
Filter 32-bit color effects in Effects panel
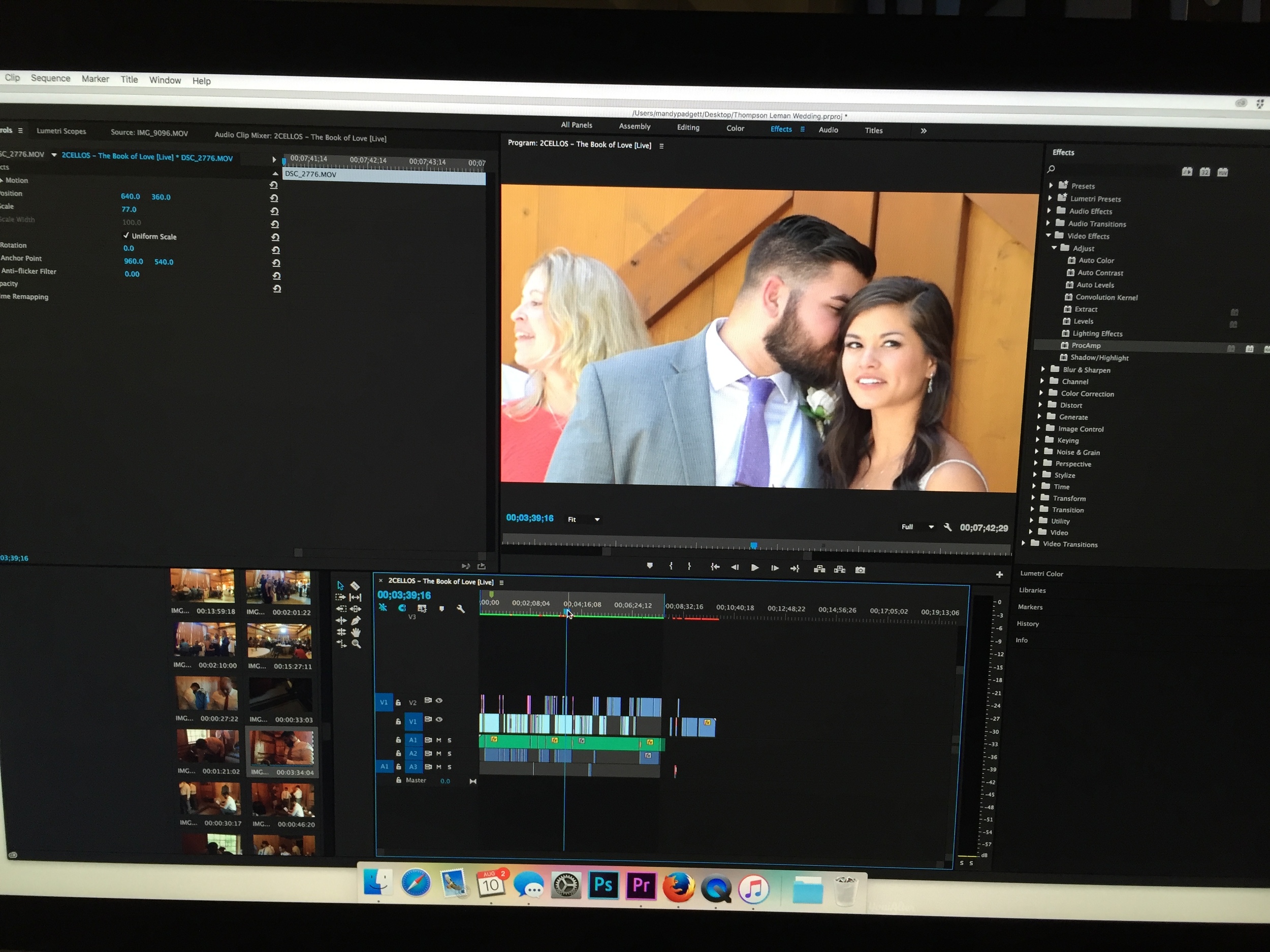(x=1204, y=172)
